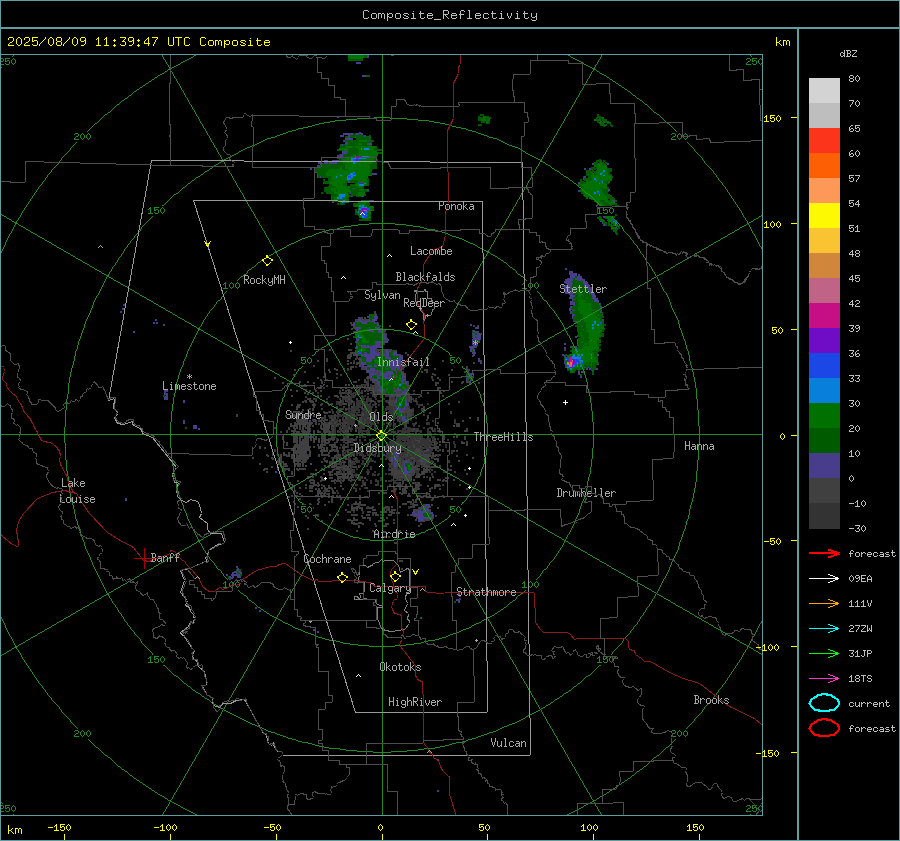Click the Airdrie label
Screen dimensions: 900x841
click(x=394, y=534)
